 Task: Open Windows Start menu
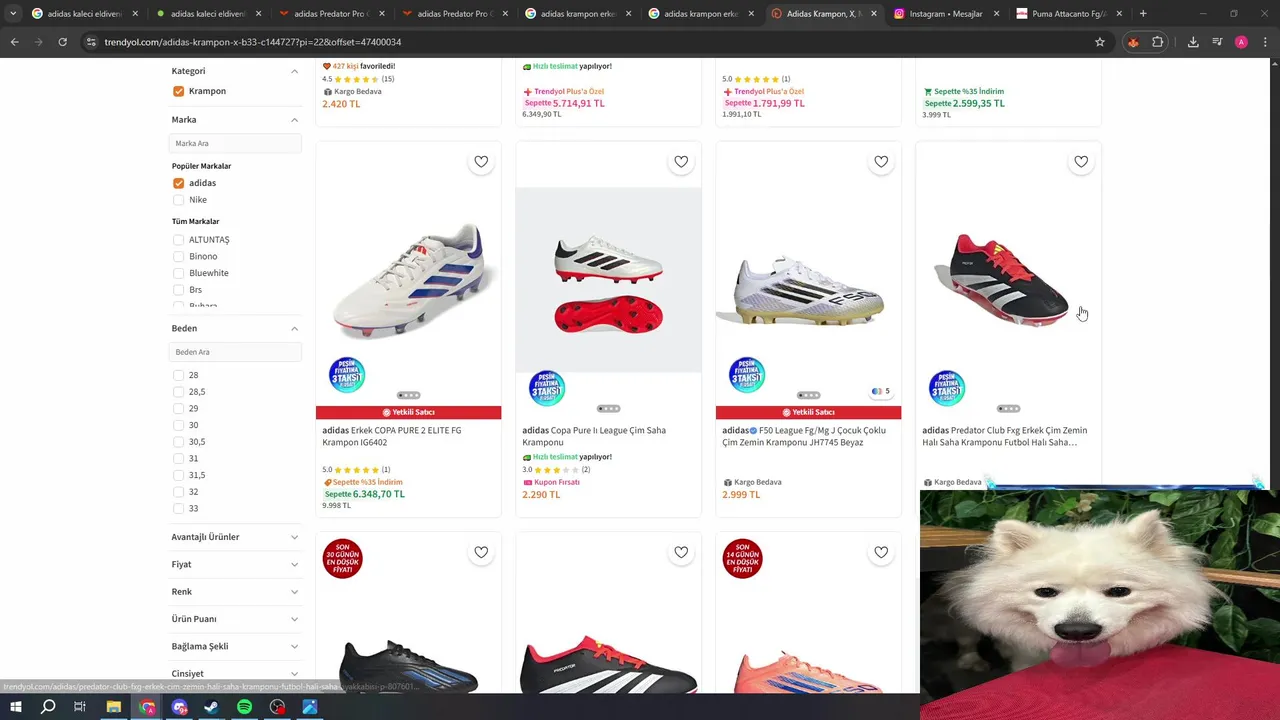(x=16, y=707)
